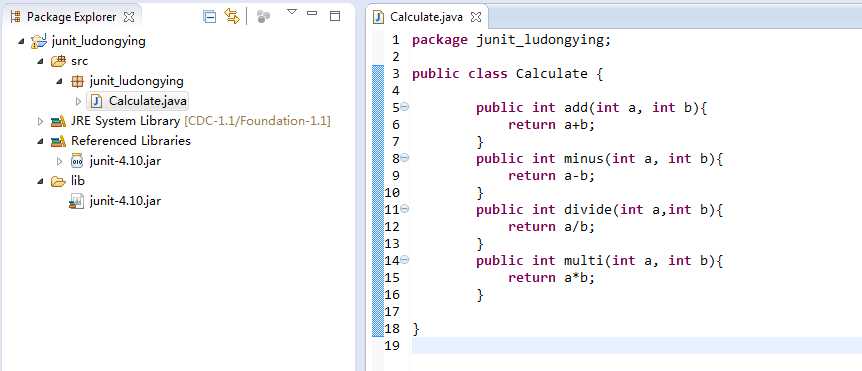Fold the add method at line 5
Viewport: 862px width, 371px height.
pyautogui.click(x=404, y=107)
